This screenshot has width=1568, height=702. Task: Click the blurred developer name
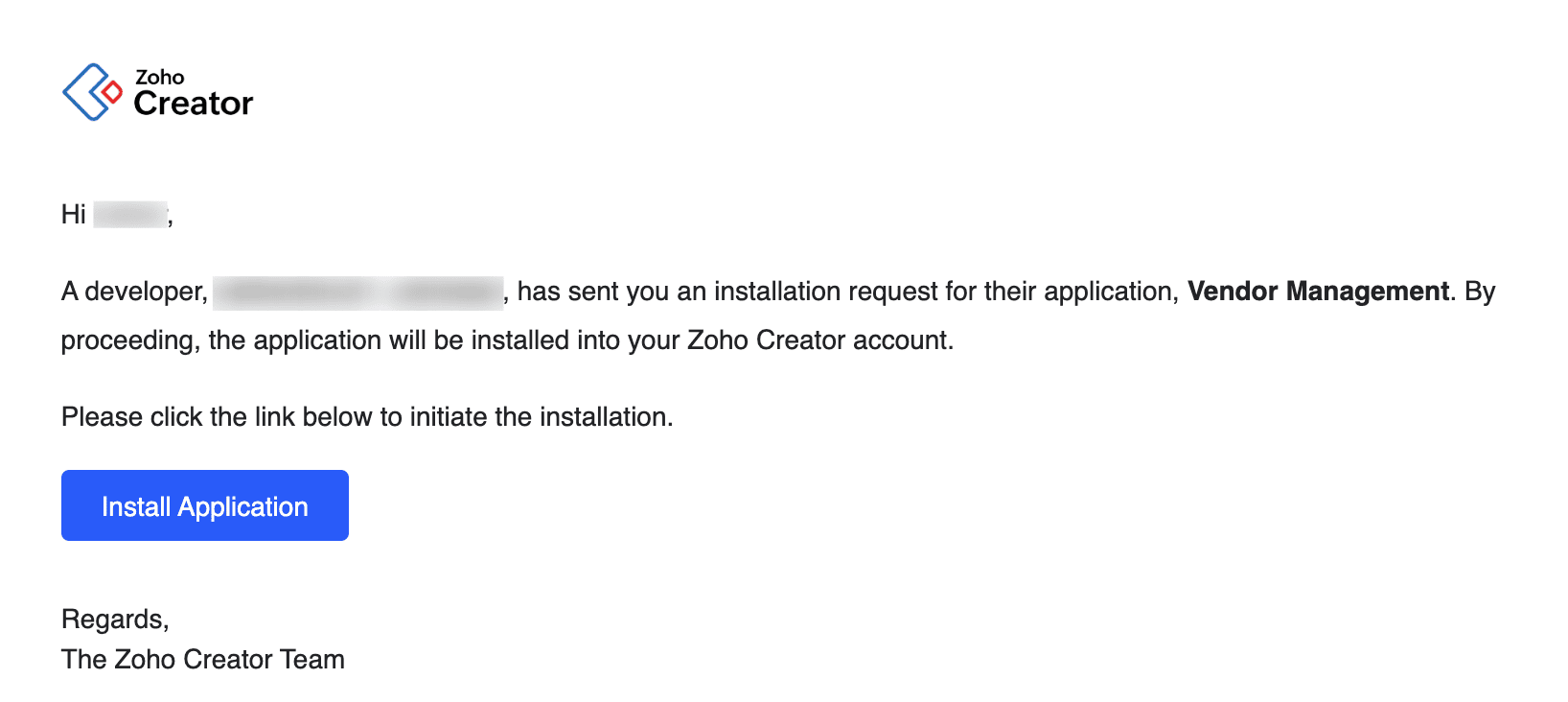point(357,292)
